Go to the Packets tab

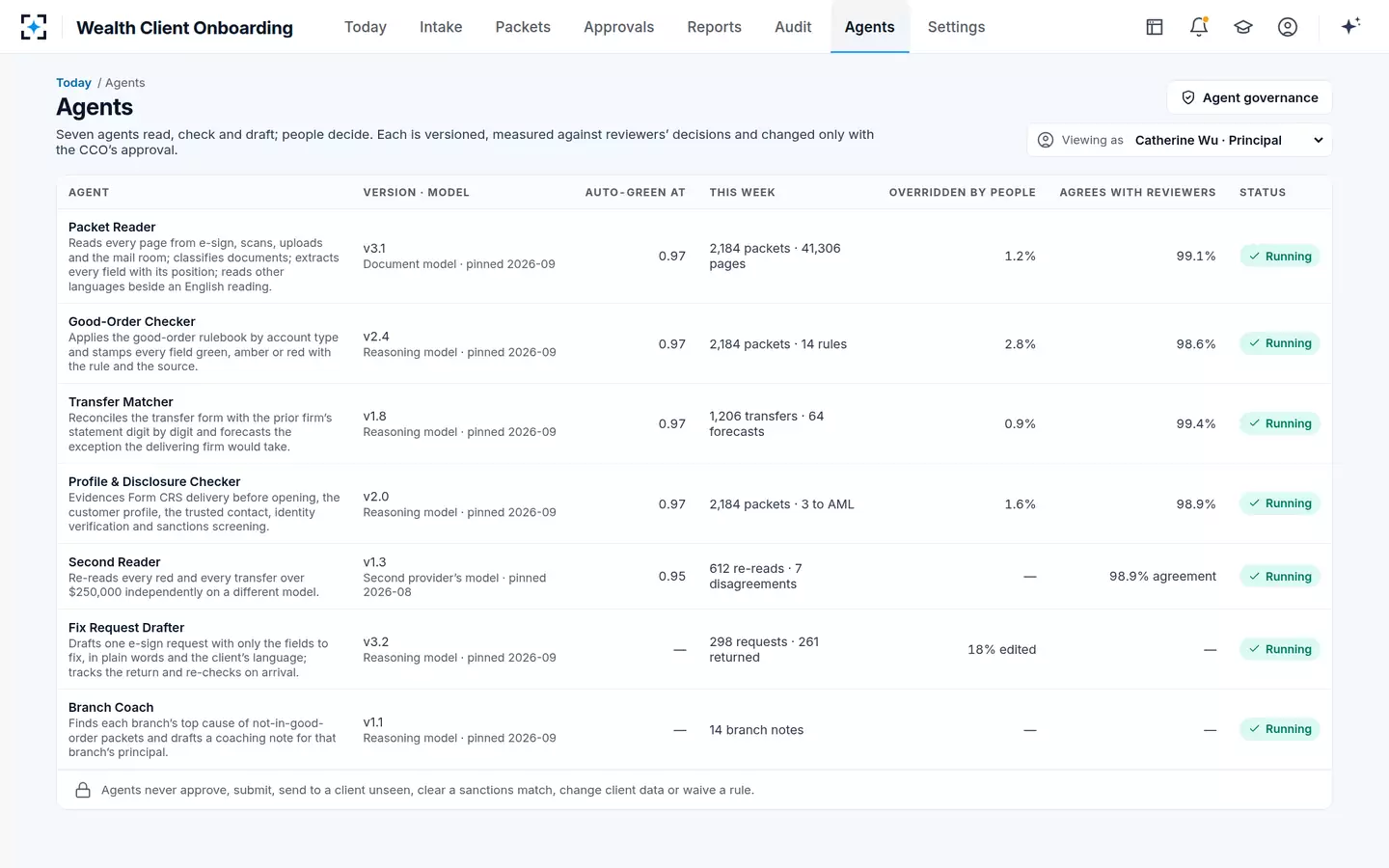[x=523, y=27]
